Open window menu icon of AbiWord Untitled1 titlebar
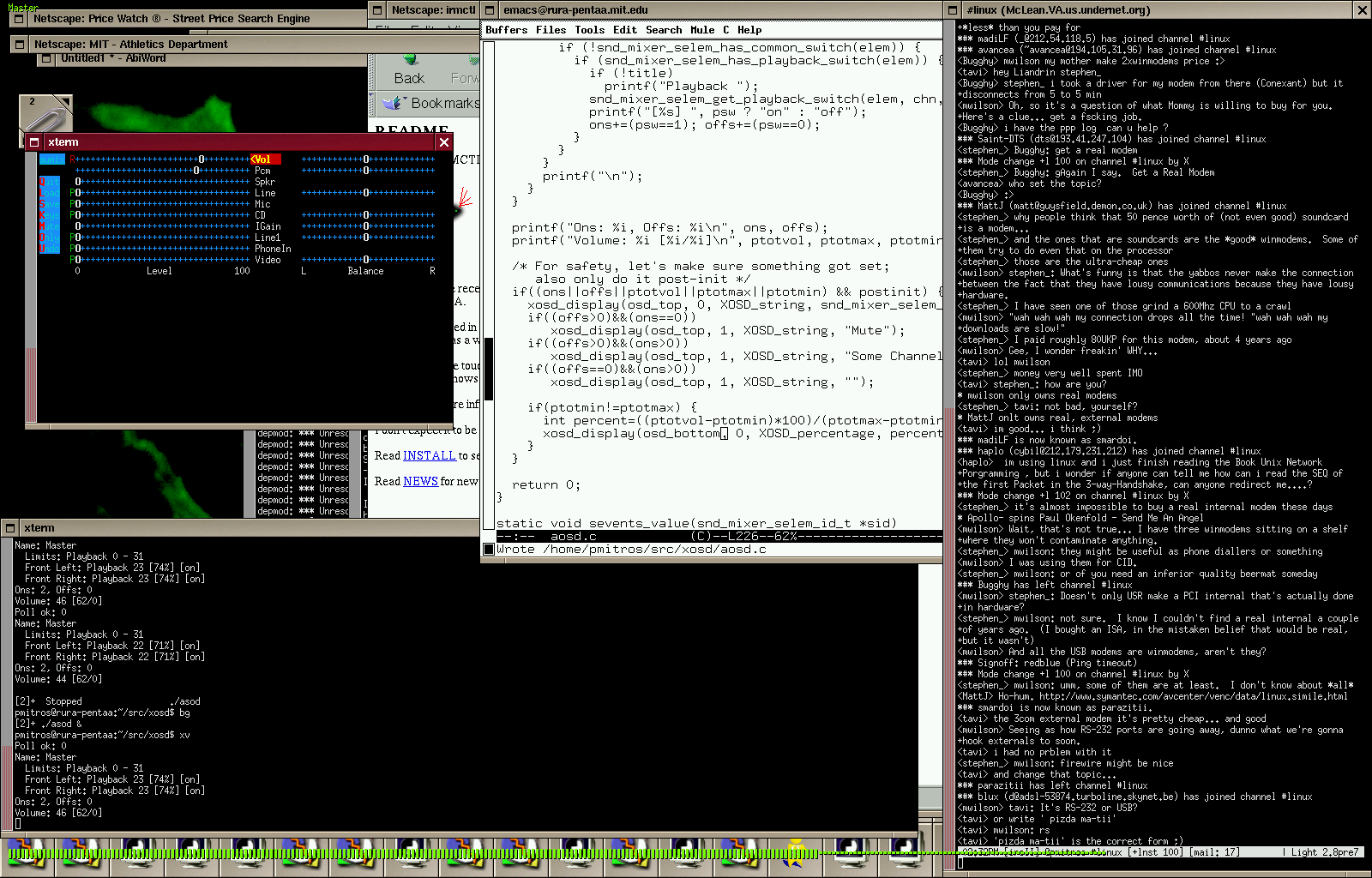Viewport: 1372px width, 878px height. [x=45, y=58]
